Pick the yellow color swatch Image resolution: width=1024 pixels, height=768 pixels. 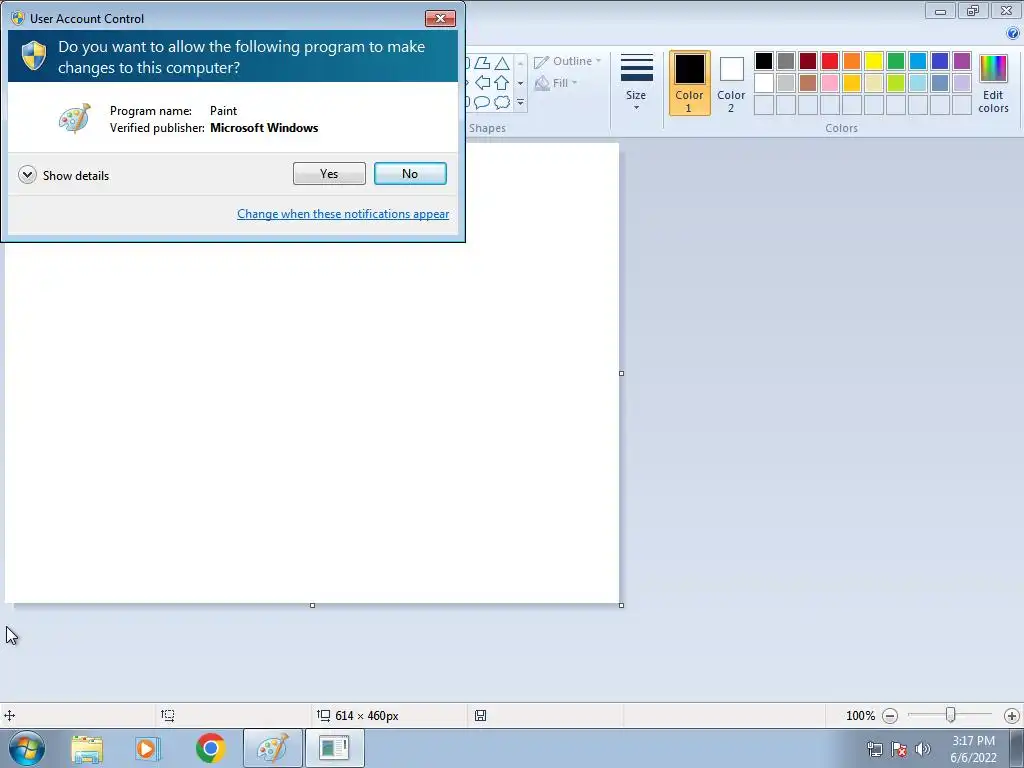tap(874, 61)
